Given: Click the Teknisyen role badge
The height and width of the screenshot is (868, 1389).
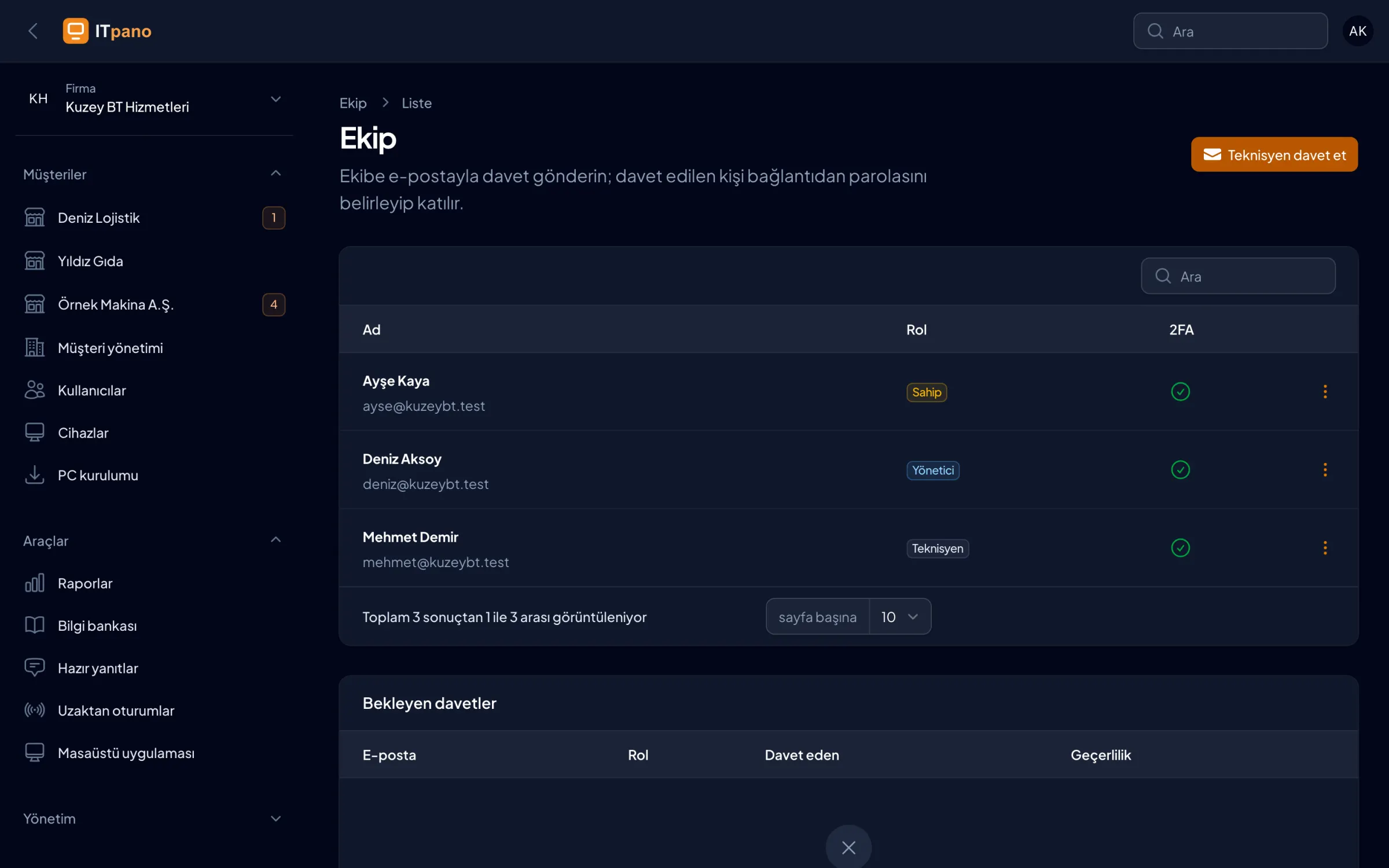Looking at the screenshot, I should pyautogui.click(x=938, y=549).
